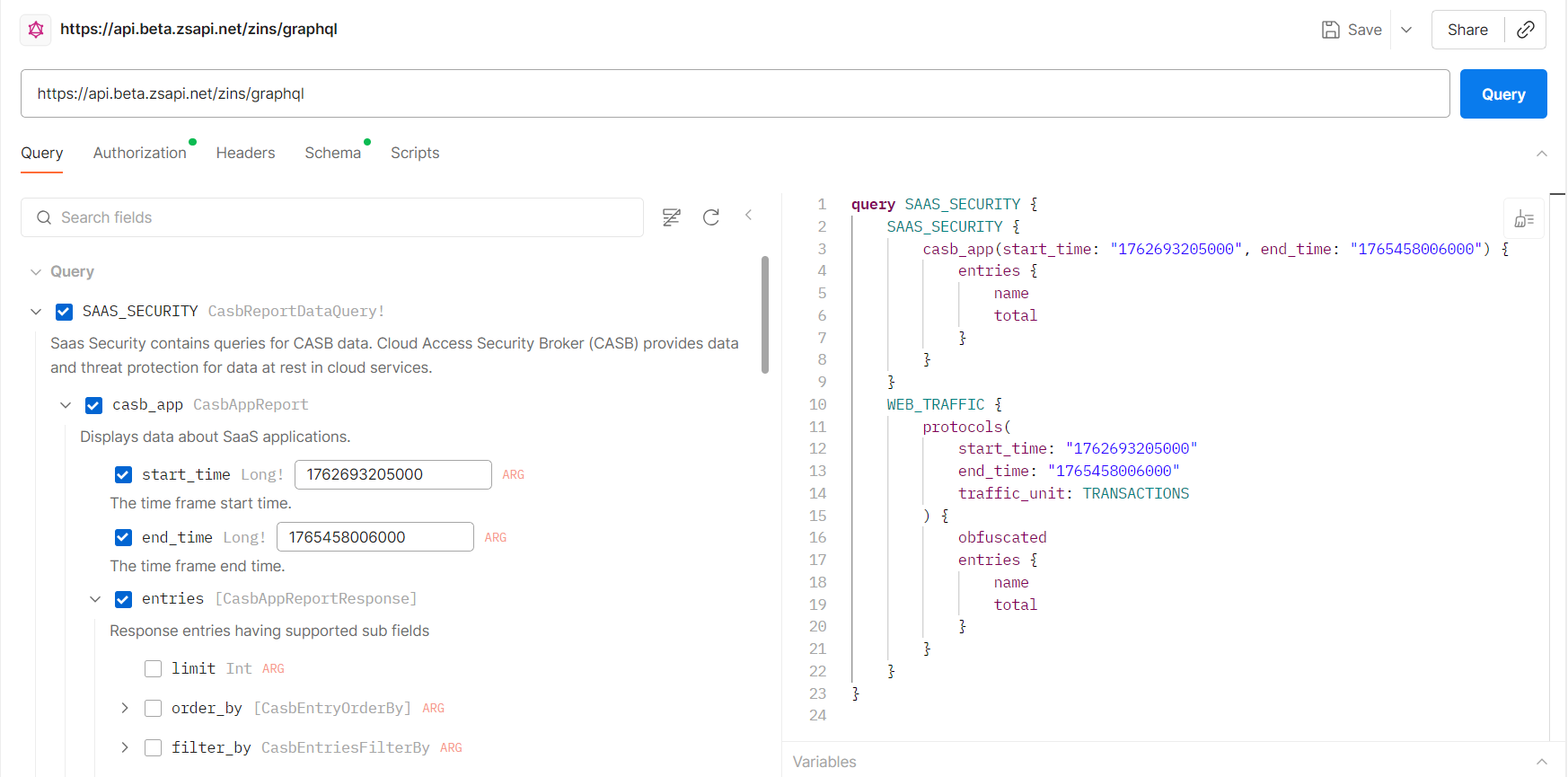Click the GraphQL logo icon
Image resolution: width=1568 pixels, height=777 pixels.
pyautogui.click(x=36, y=30)
